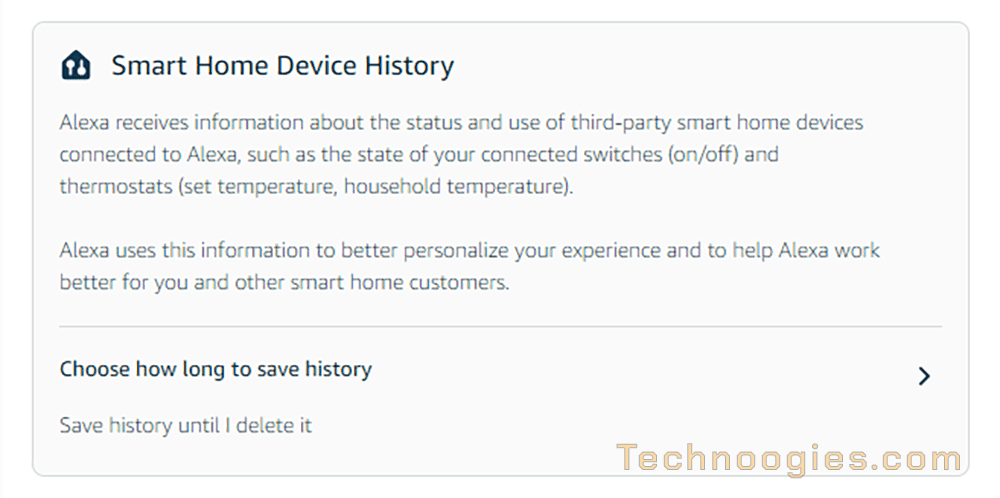This screenshot has height=498, width=1000.
Task: Click the words connected to Alexa
Action: point(149,155)
